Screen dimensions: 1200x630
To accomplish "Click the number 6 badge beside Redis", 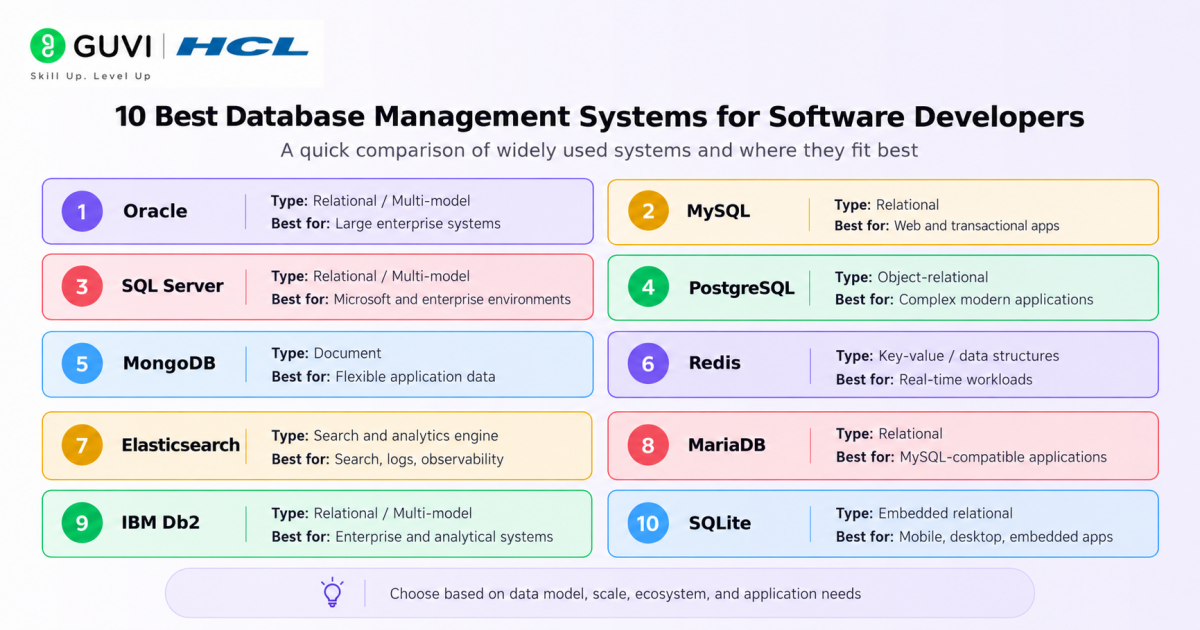I will pyautogui.click(x=648, y=364).
